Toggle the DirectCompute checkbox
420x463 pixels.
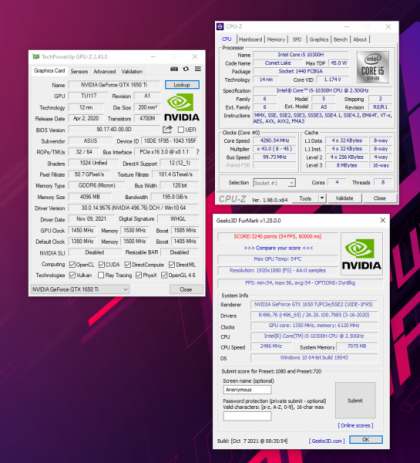click(x=127, y=265)
